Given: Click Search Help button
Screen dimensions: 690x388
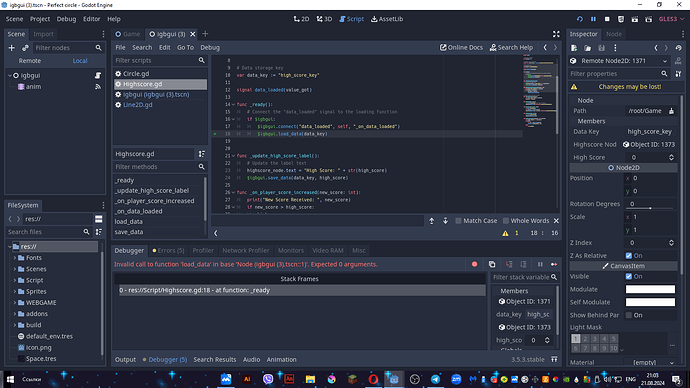Looking at the screenshot, I should (x=511, y=48).
